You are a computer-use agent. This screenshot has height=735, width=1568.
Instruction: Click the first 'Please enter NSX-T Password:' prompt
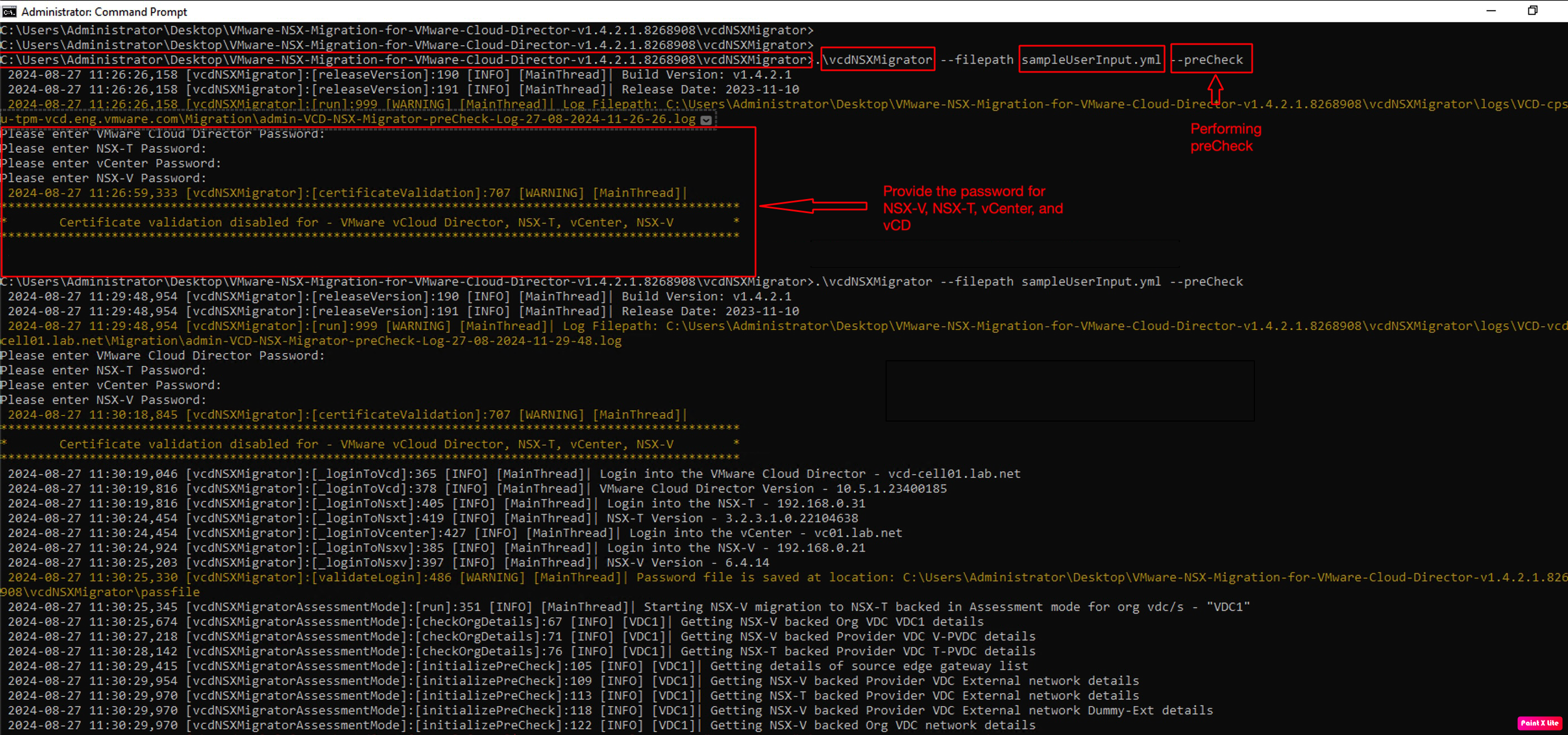point(103,148)
